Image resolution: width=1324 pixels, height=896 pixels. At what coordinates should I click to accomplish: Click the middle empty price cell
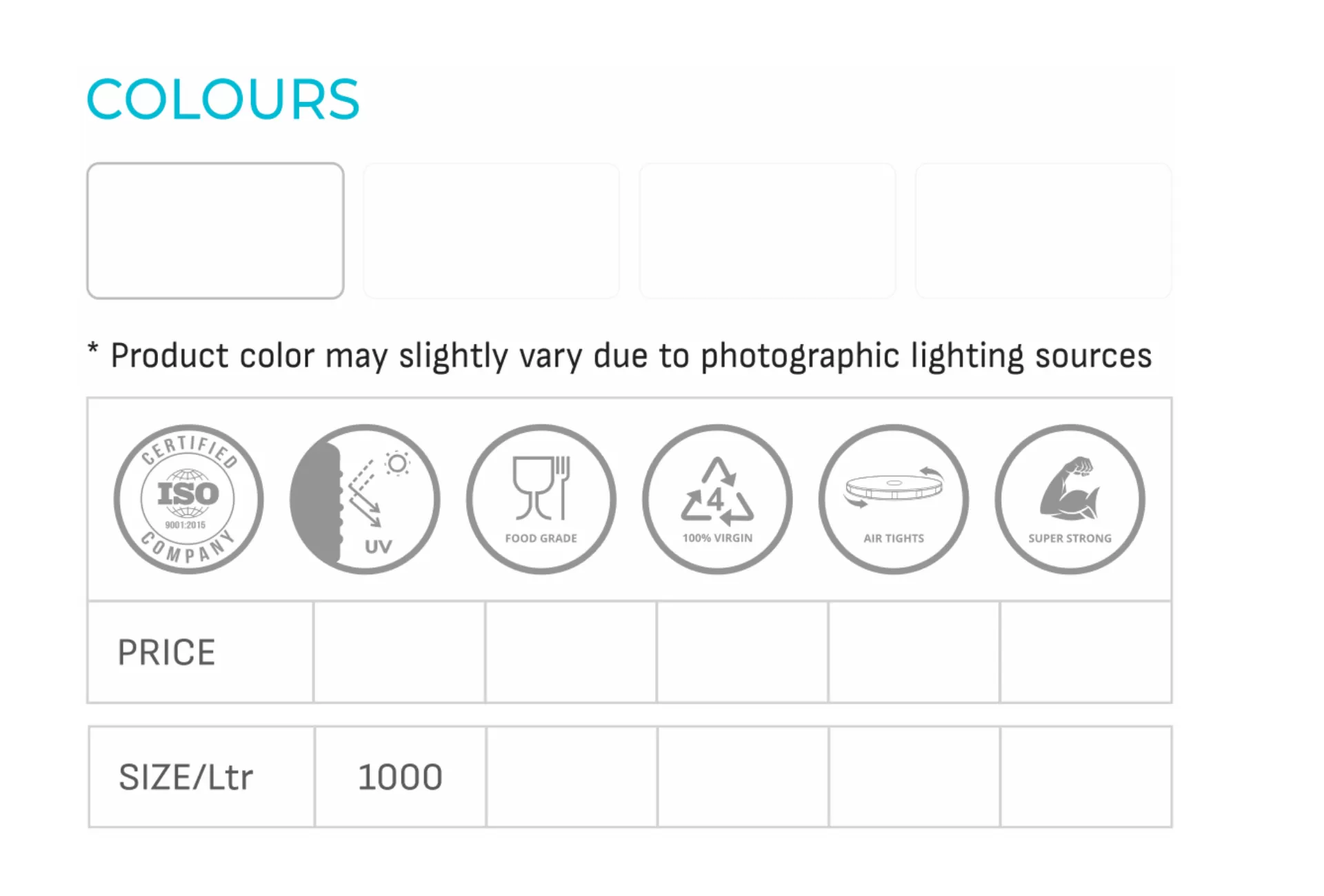[742, 652]
